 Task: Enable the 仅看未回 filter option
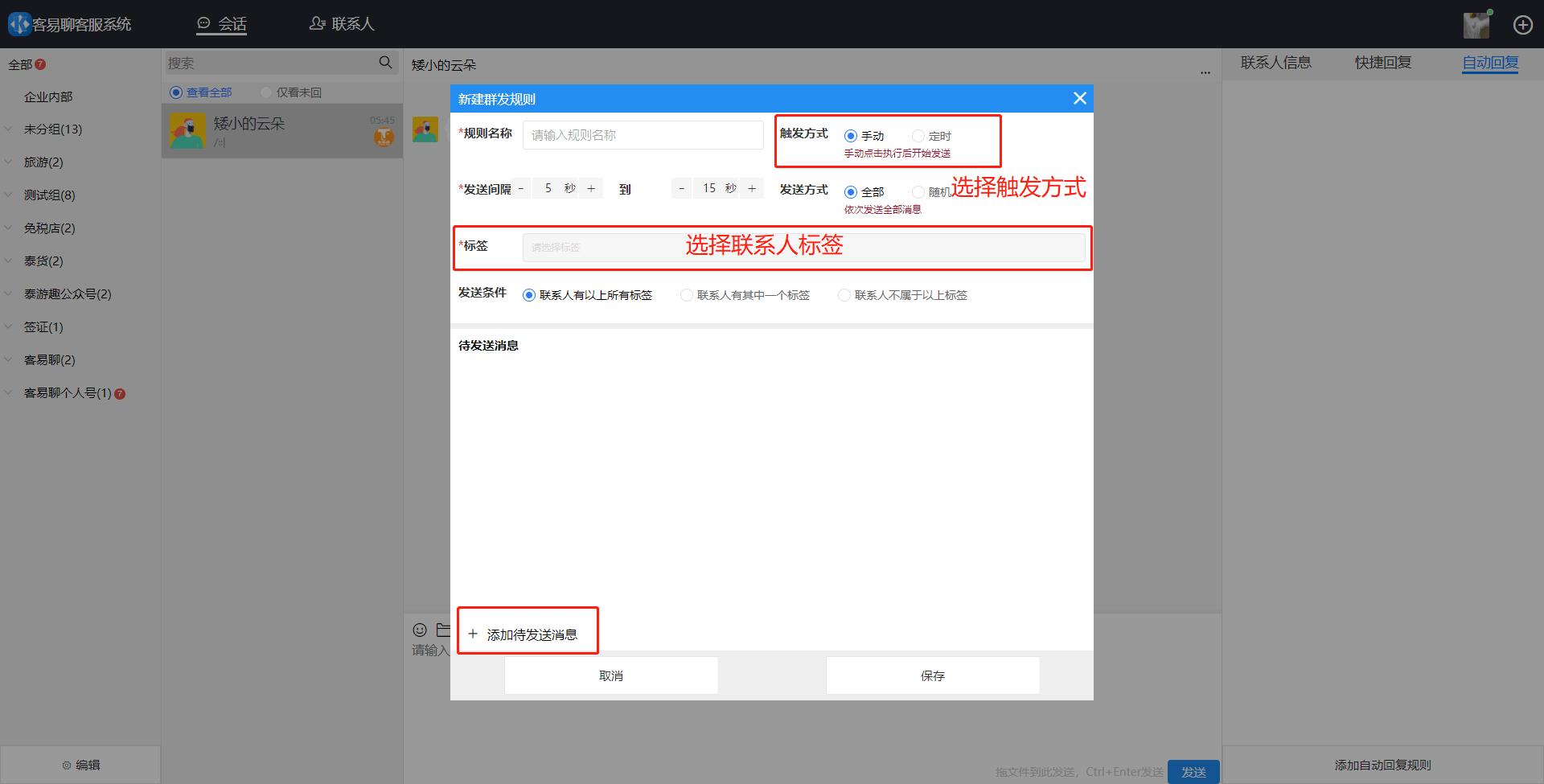tap(266, 92)
